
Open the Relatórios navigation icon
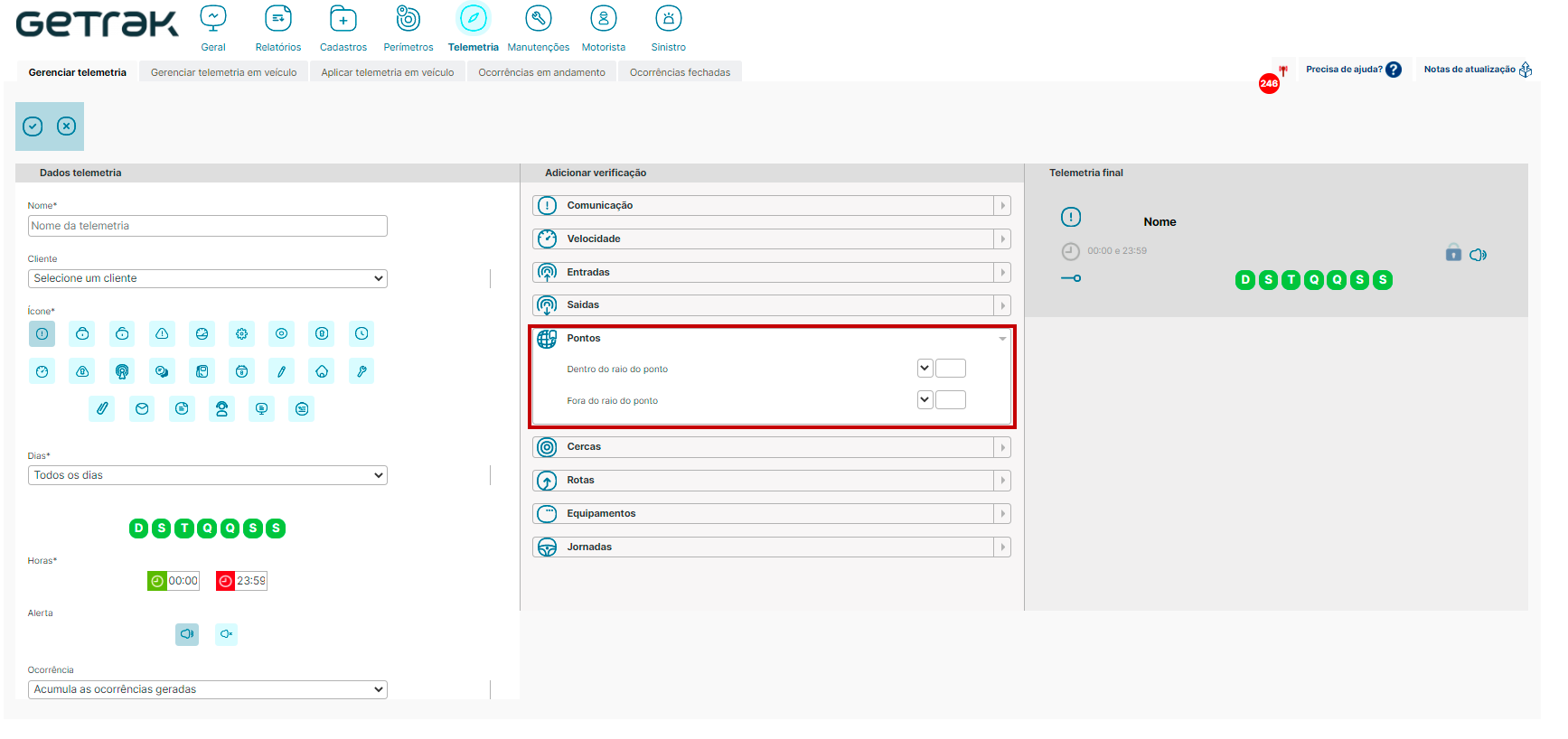click(x=278, y=18)
